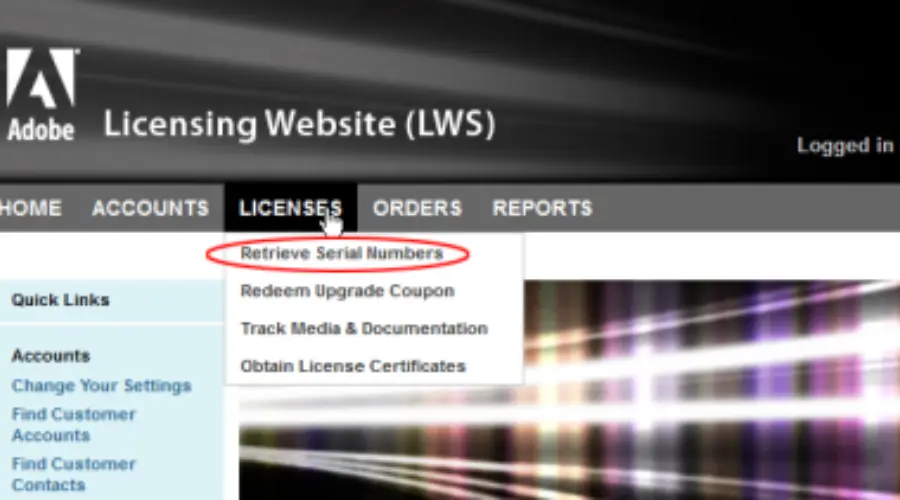Click the Quick Links heading
Screen dimensions: 900x500
60,300
